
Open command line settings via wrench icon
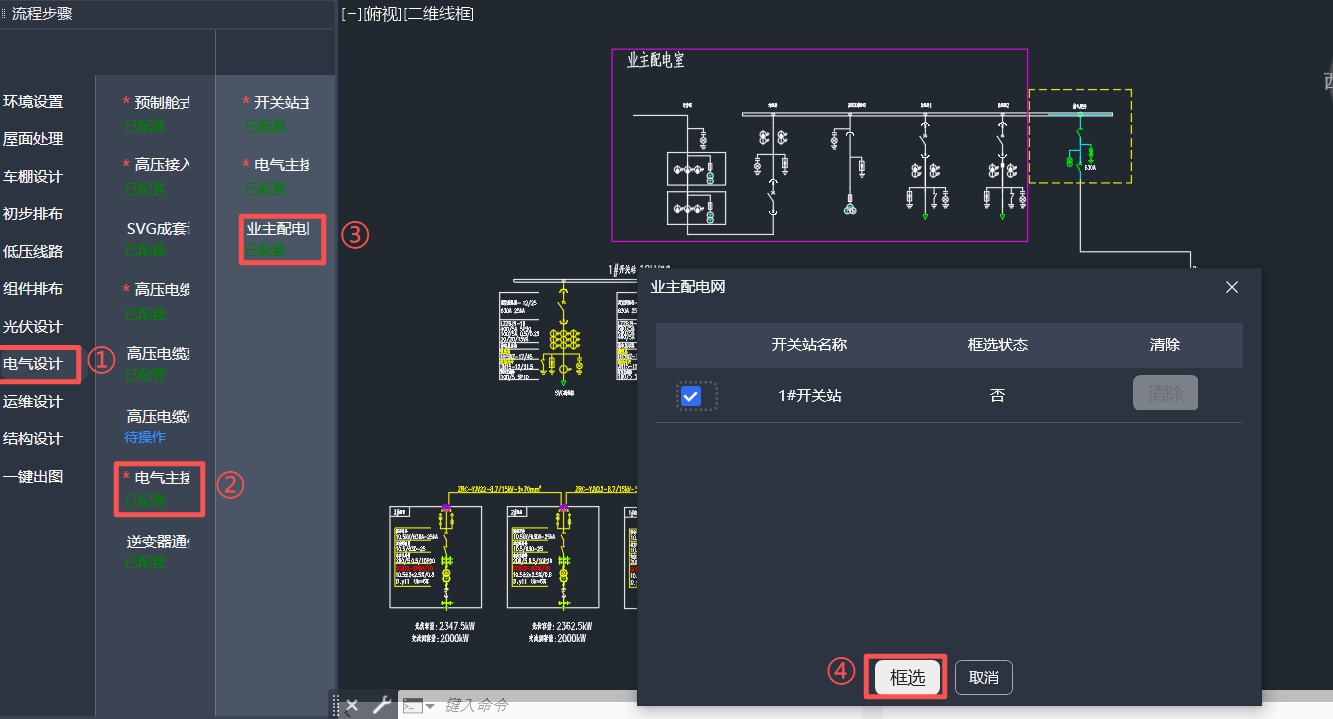point(381,705)
